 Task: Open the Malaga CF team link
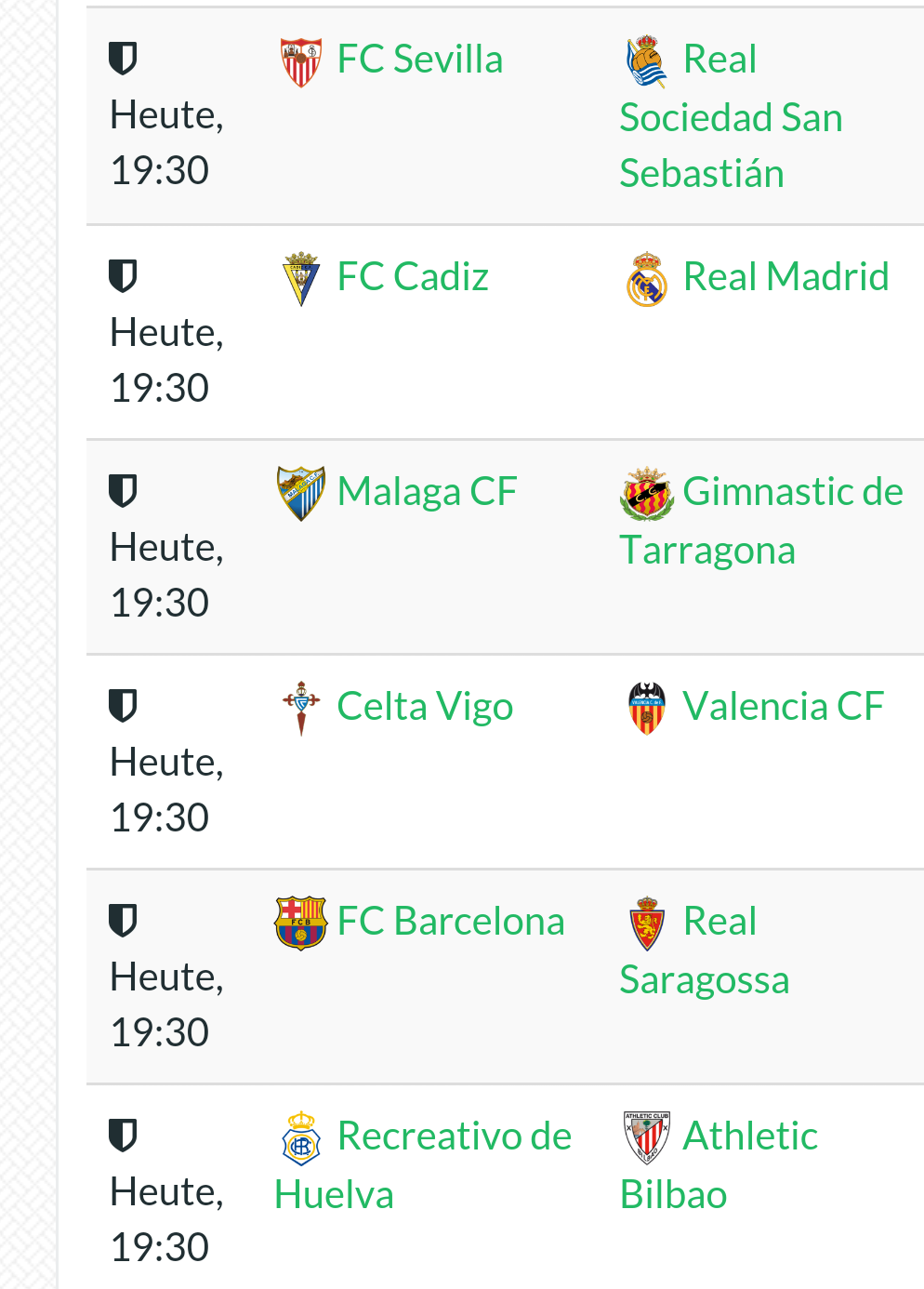click(427, 492)
